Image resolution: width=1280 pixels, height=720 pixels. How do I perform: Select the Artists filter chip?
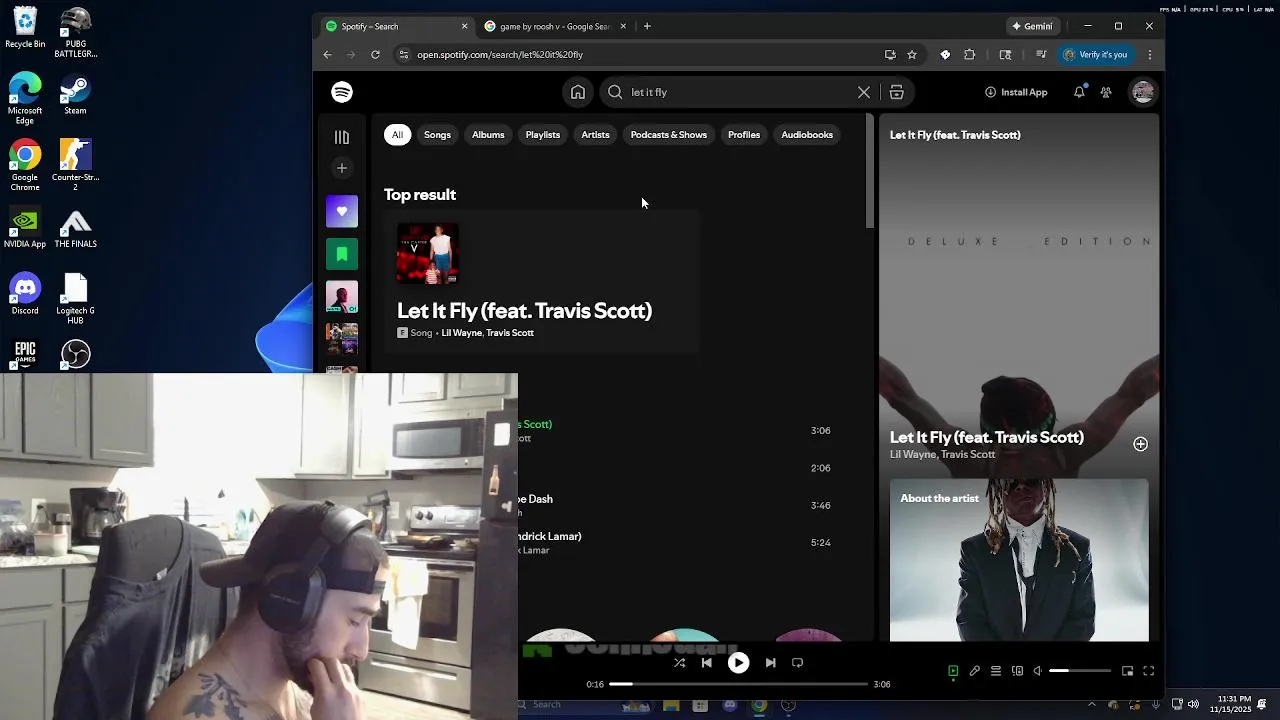[x=595, y=135]
